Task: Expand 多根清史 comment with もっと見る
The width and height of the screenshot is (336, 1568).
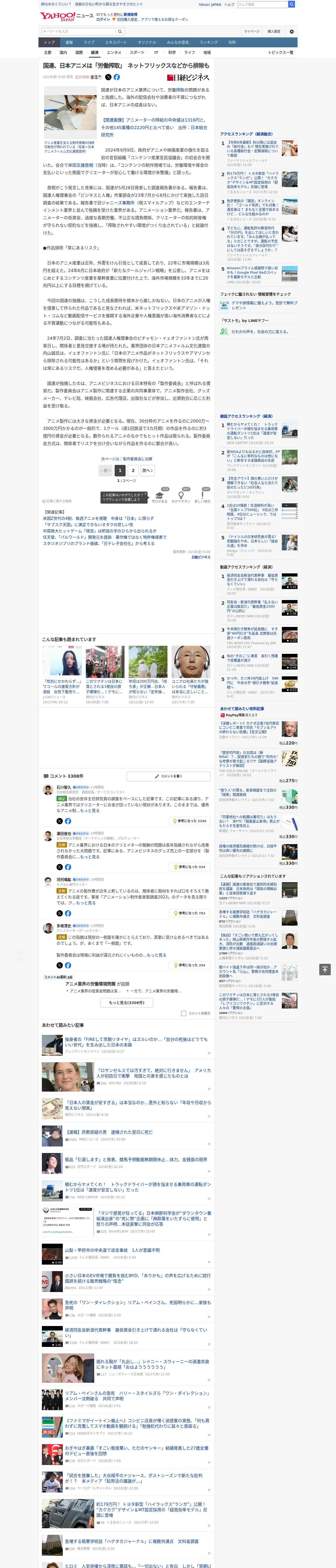Action: [x=156, y=955]
